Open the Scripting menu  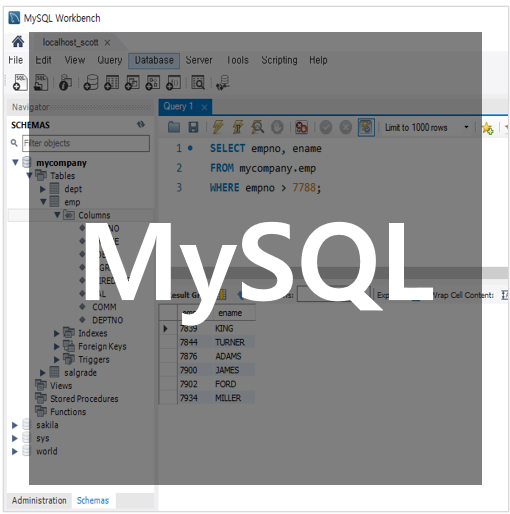pyautogui.click(x=279, y=60)
